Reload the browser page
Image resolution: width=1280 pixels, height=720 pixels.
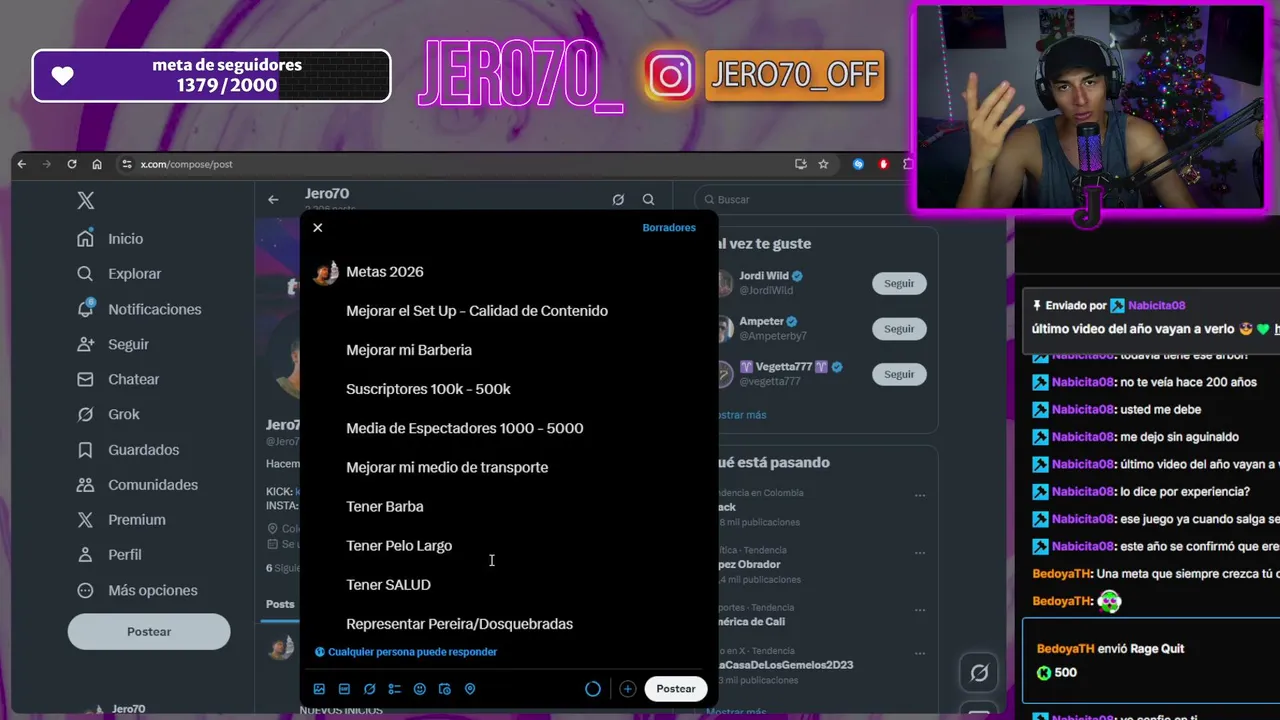click(x=72, y=164)
